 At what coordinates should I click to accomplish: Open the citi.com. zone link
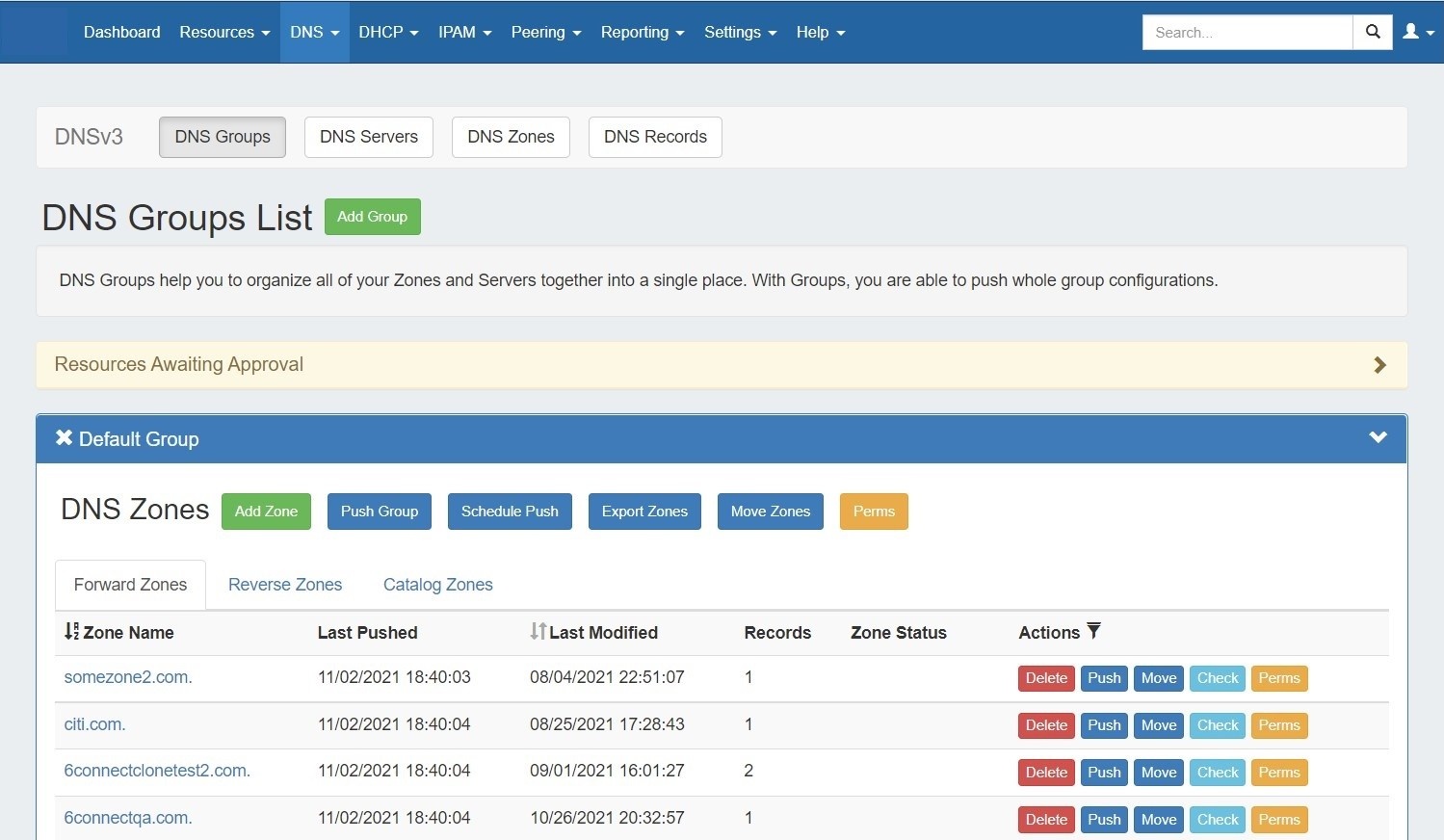[x=94, y=724]
